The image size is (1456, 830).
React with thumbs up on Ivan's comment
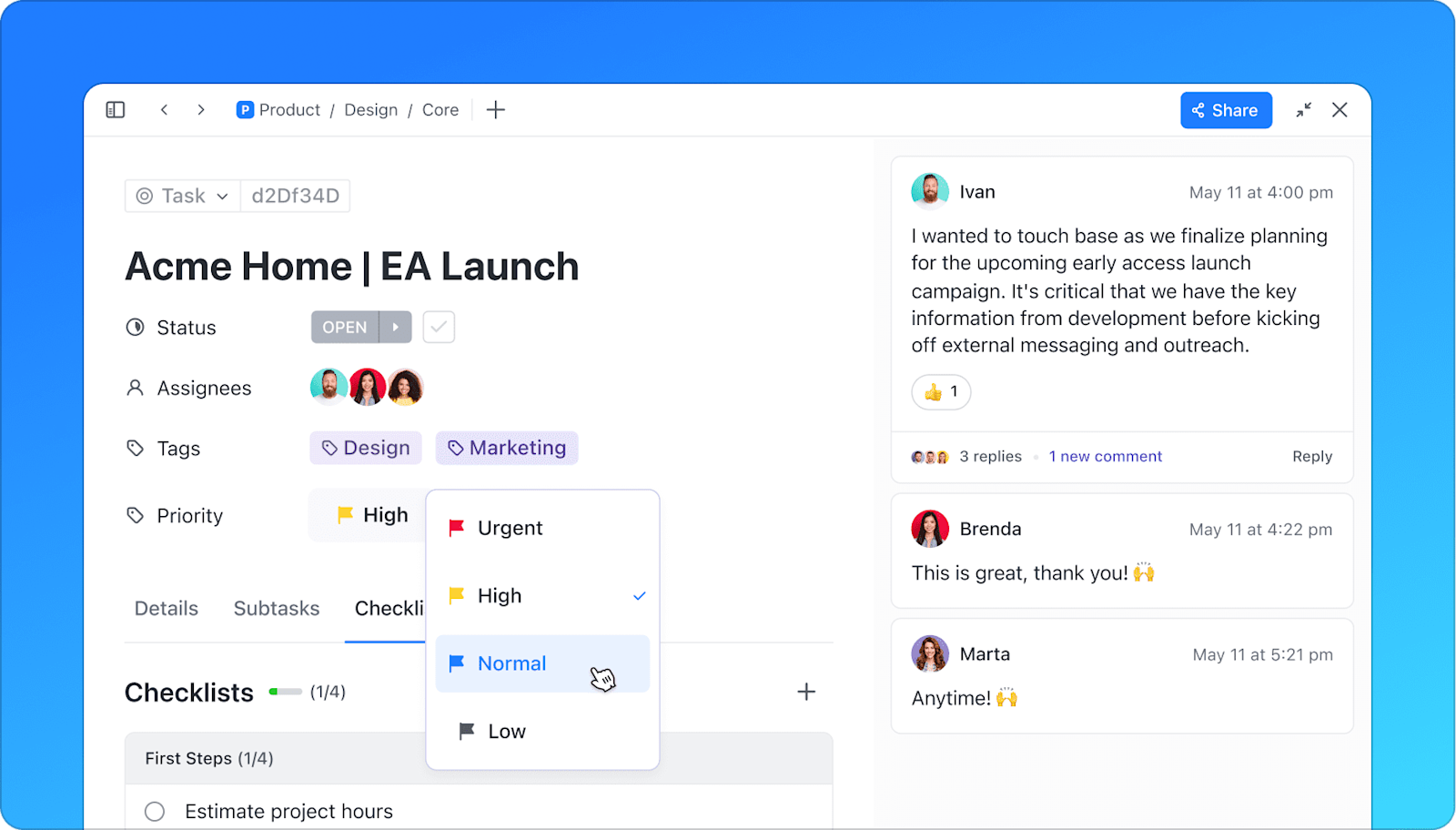[x=940, y=392]
